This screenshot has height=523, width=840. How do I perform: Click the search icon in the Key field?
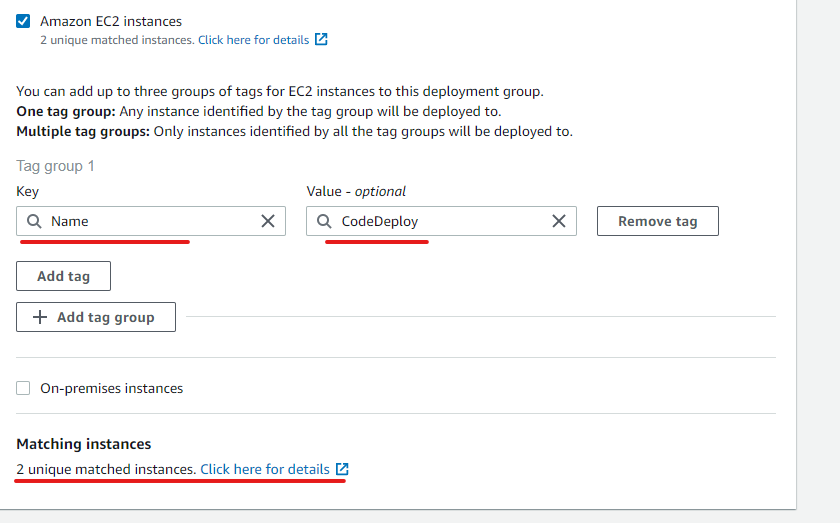tap(34, 221)
